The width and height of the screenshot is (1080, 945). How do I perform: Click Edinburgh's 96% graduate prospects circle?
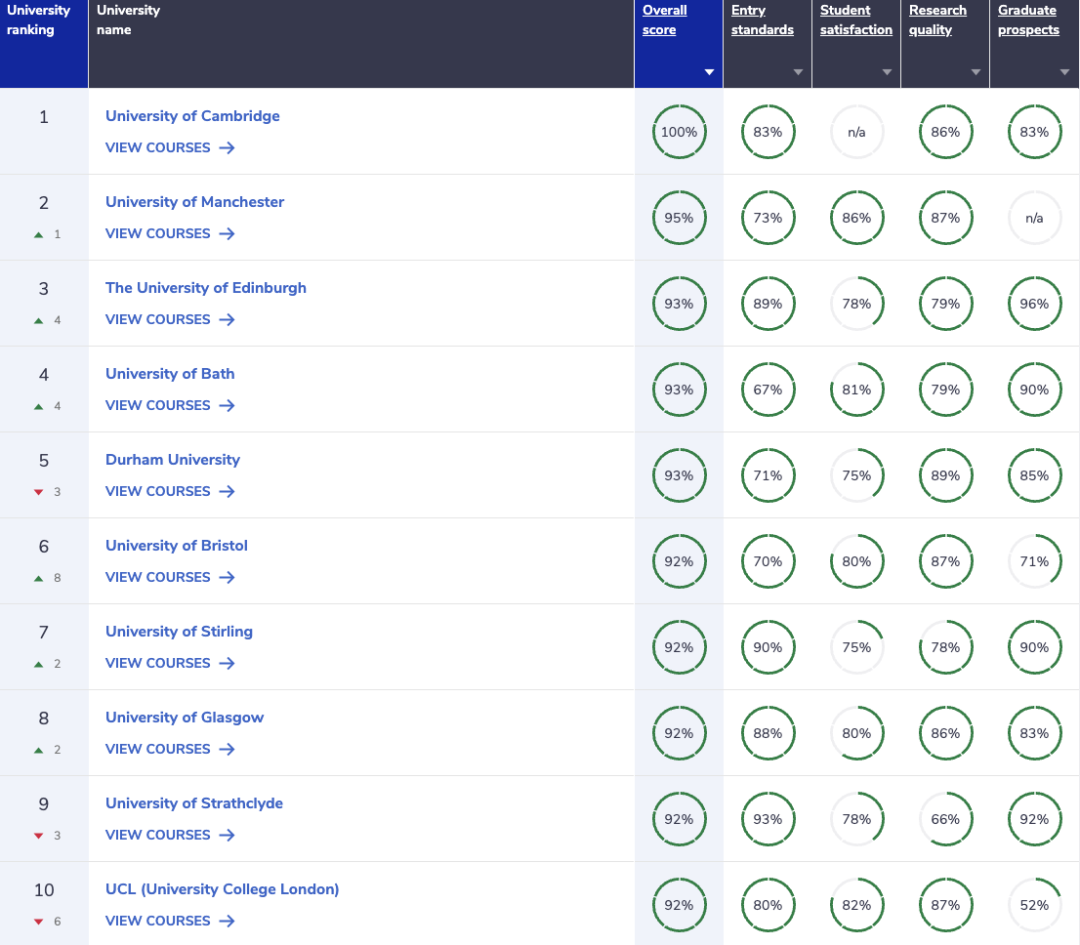pos(1034,304)
